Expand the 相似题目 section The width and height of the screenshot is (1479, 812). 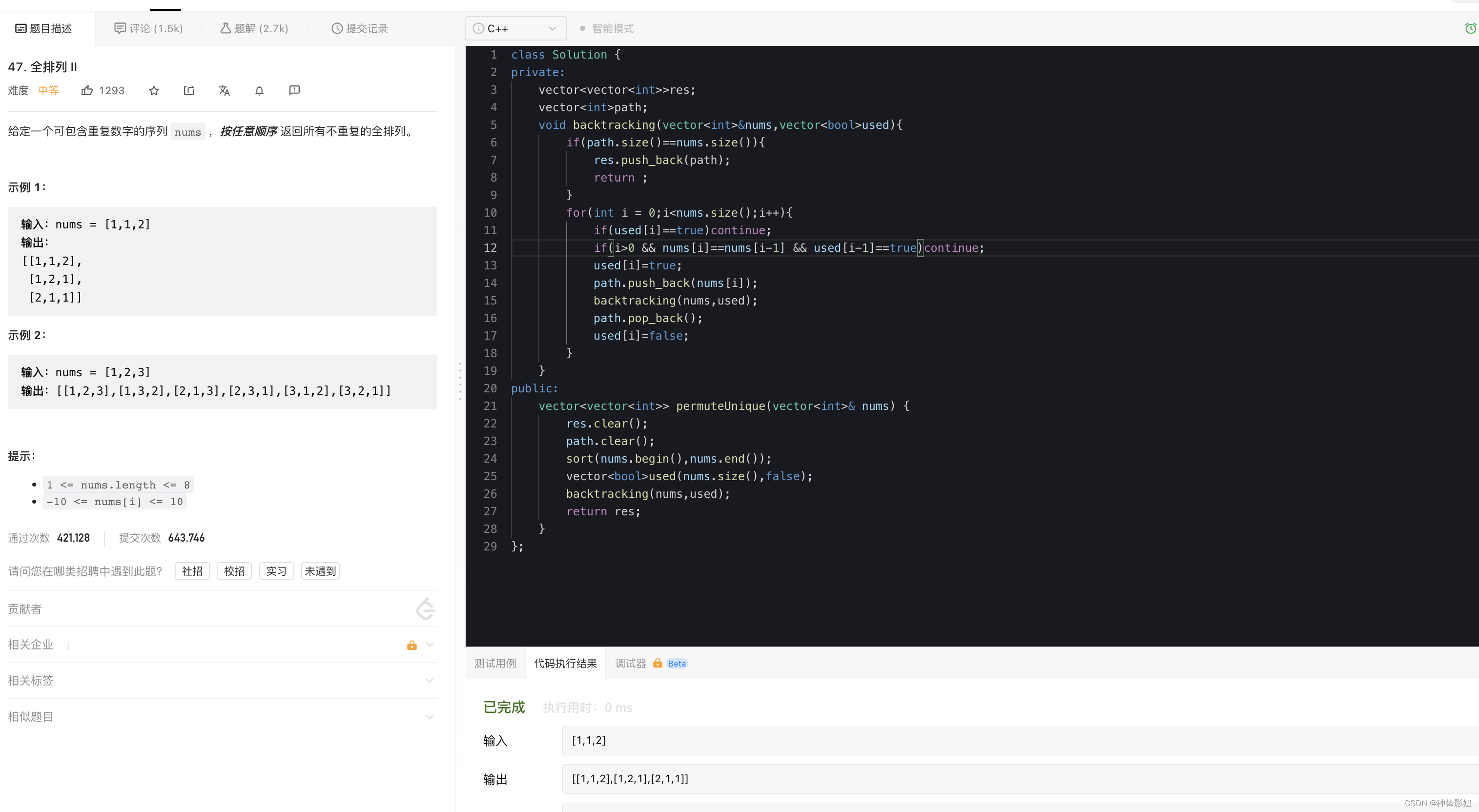[x=429, y=717]
